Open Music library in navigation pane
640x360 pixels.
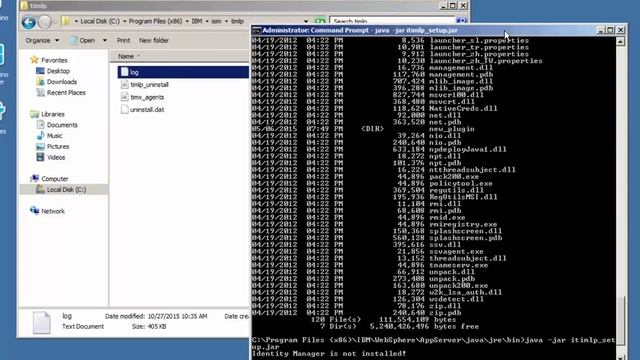[55, 136]
